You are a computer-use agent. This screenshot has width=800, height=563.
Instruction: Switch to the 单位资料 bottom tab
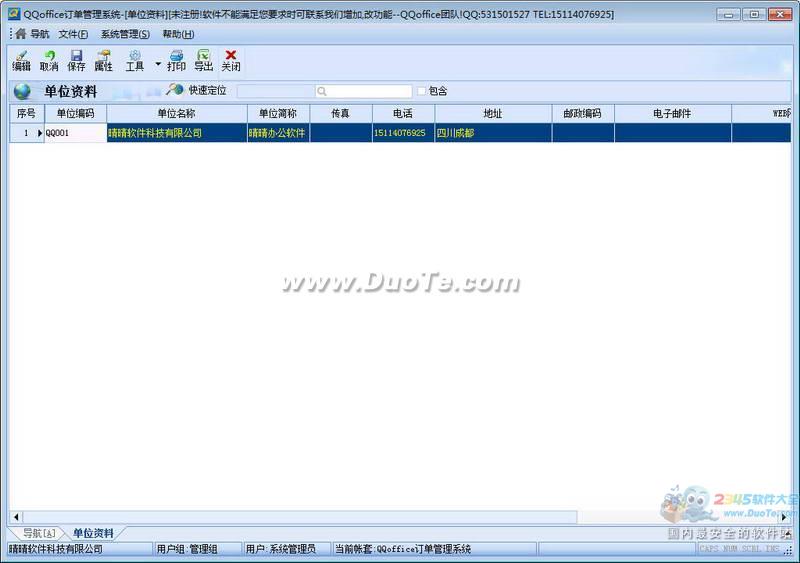93,533
